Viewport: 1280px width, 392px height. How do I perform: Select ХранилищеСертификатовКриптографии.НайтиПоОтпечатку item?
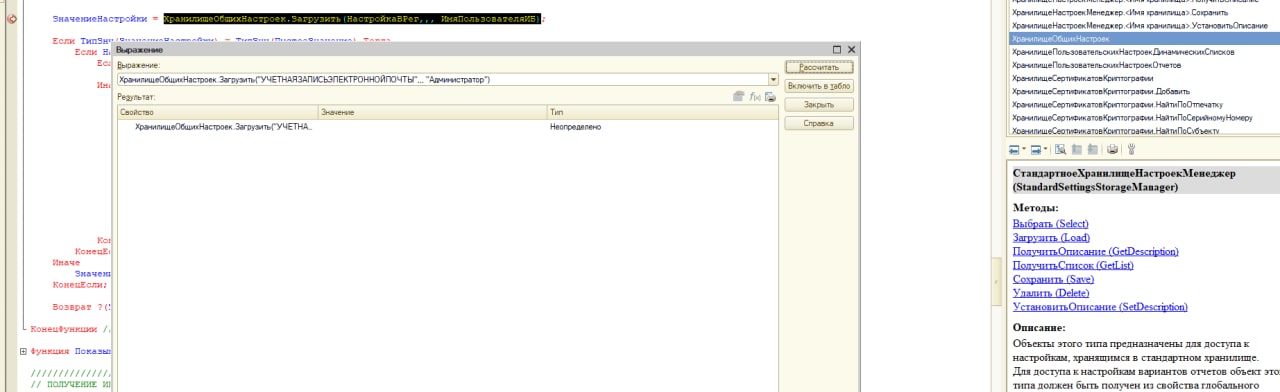click(x=1116, y=104)
